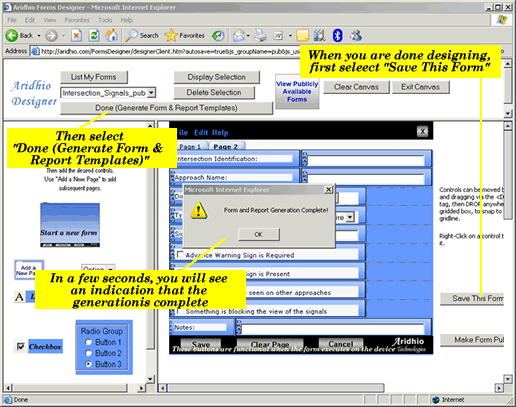Open Favorites star in the toolbar
Image resolution: width=516 pixels, height=407 pixels.
171,35
